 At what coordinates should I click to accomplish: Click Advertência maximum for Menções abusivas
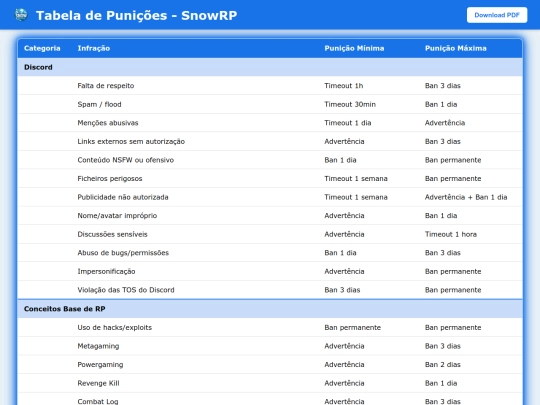point(445,123)
